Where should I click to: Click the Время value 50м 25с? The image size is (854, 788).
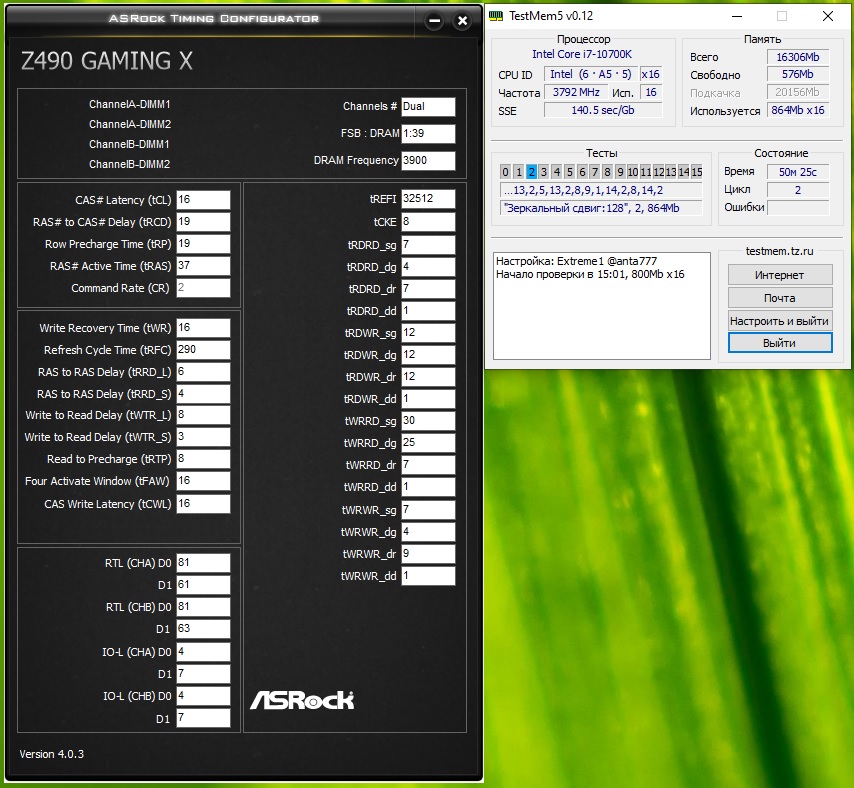tap(798, 172)
